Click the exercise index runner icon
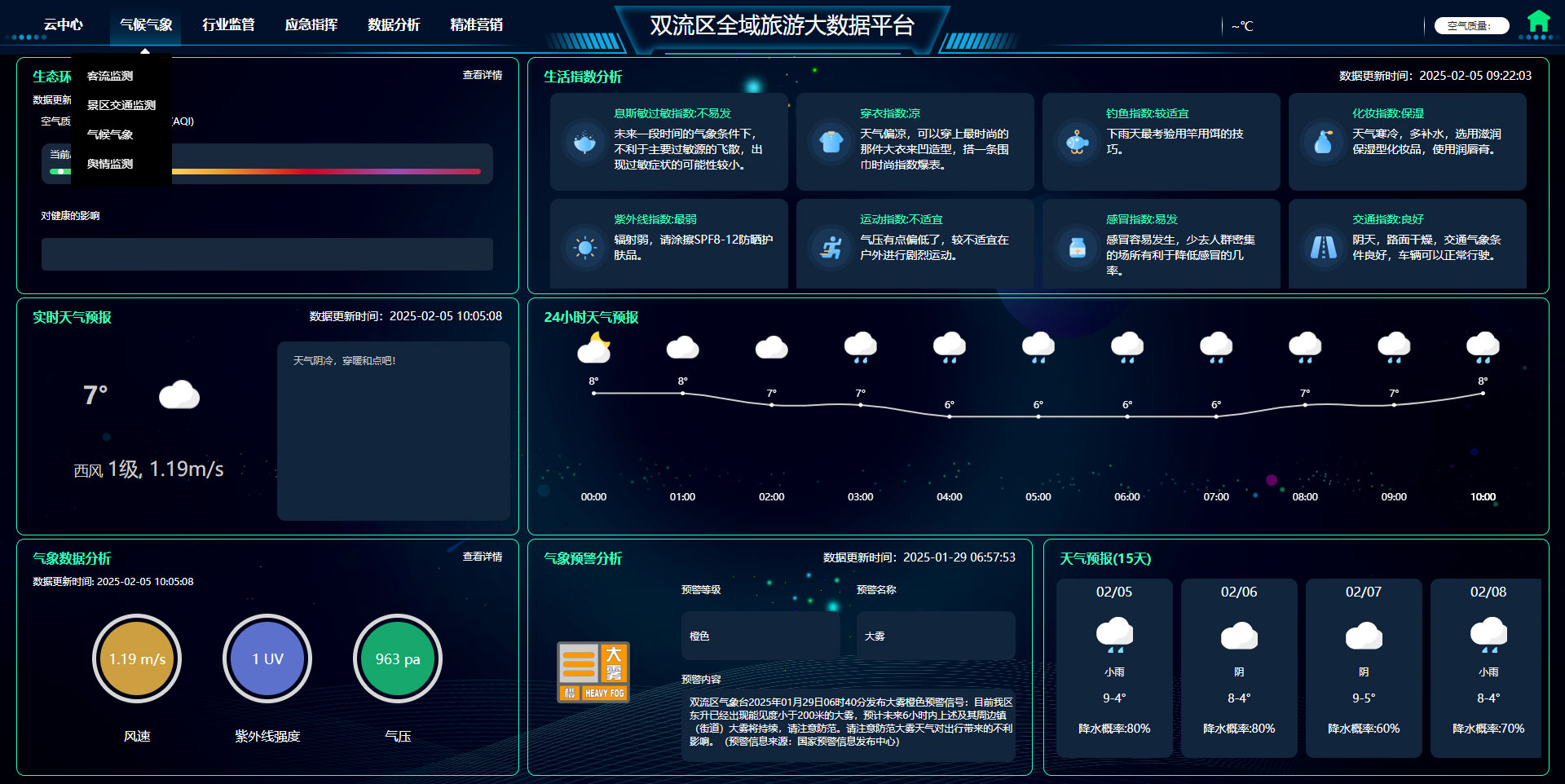The width and height of the screenshot is (1565, 784). click(831, 247)
